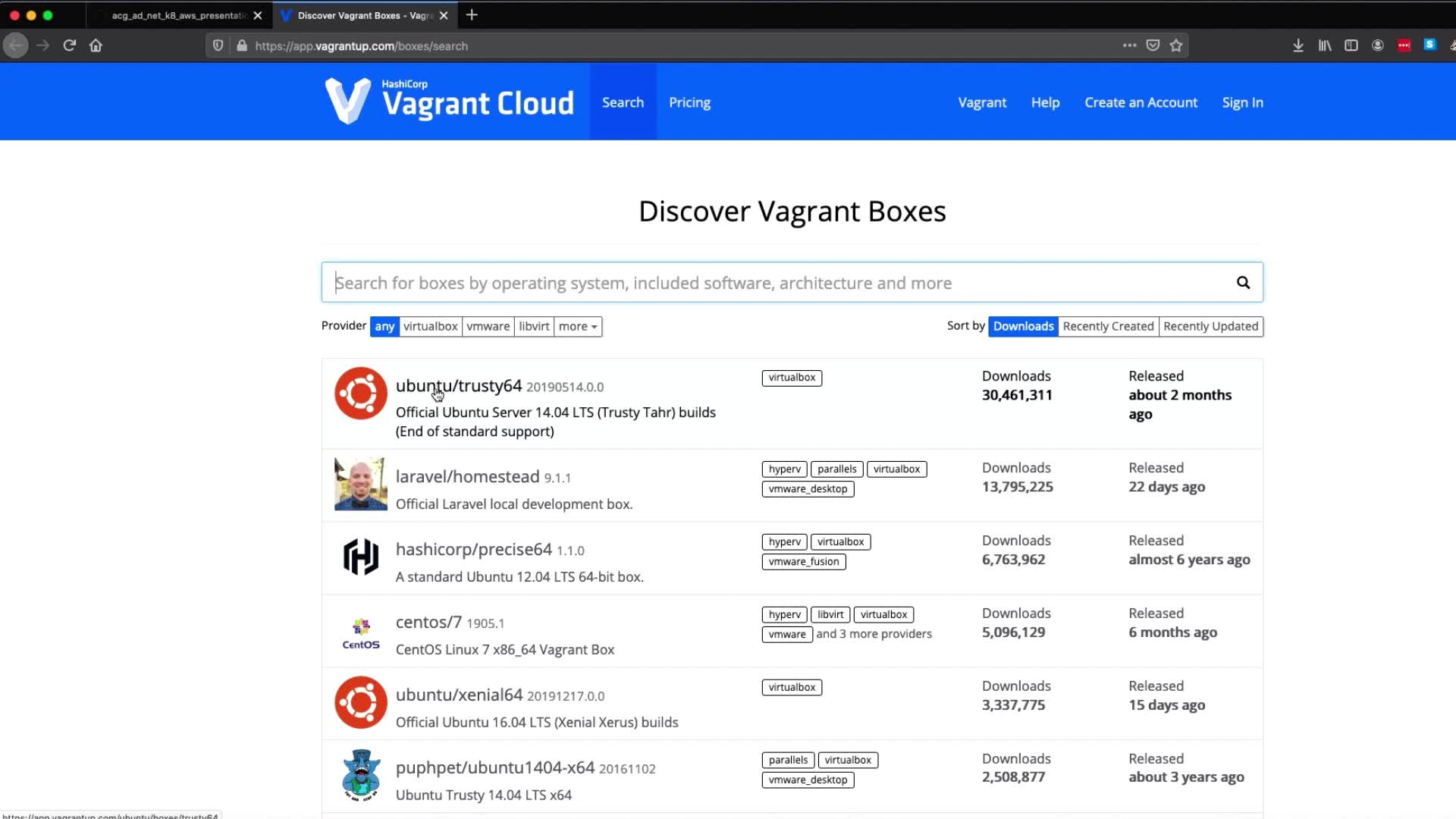
Task: Filter provider by virtualbox
Action: coord(430,326)
